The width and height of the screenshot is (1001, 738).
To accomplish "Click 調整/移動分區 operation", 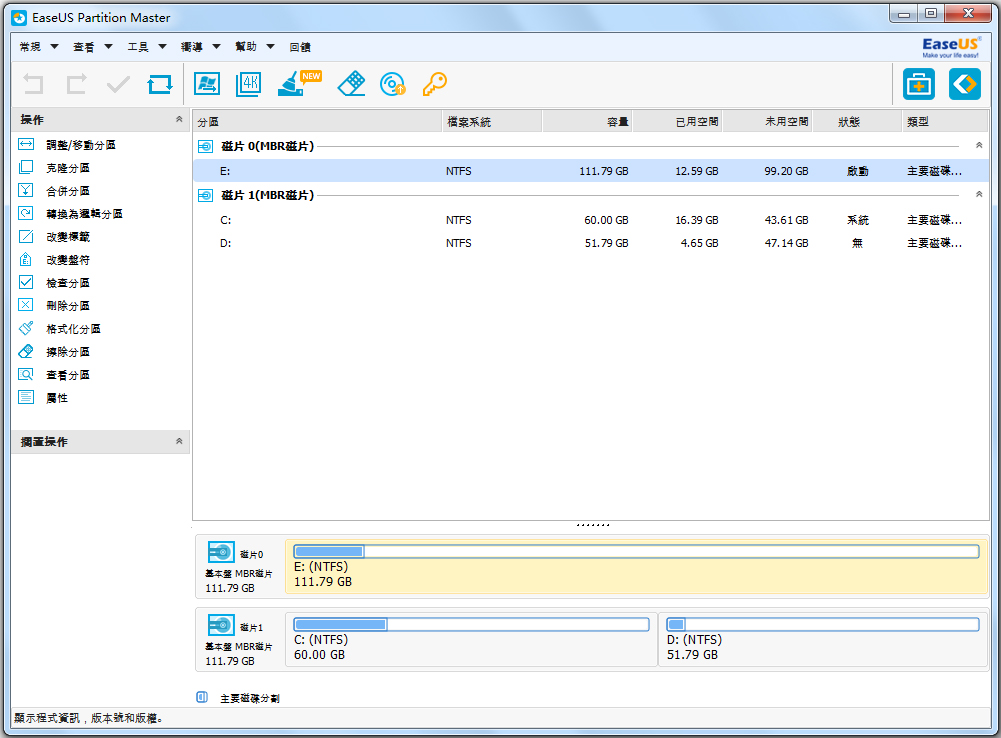I will point(80,145).
